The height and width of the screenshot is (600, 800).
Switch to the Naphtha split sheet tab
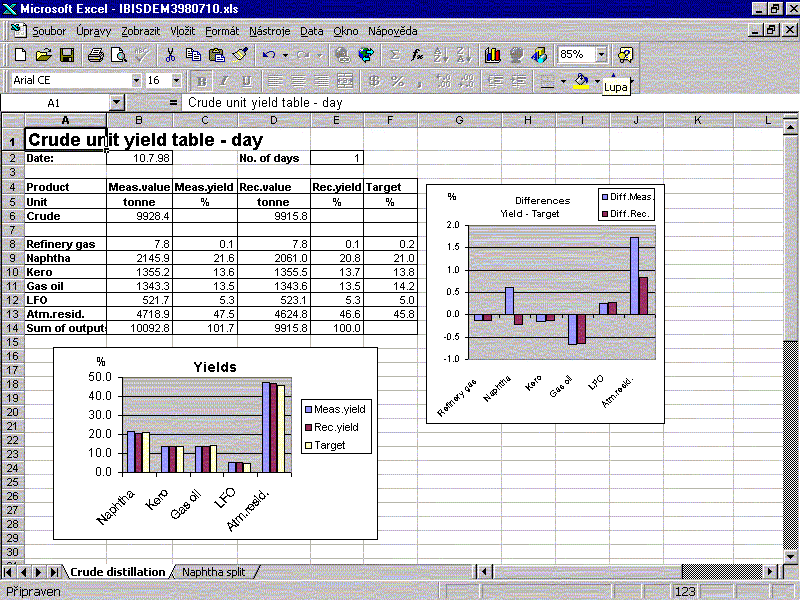214,572
